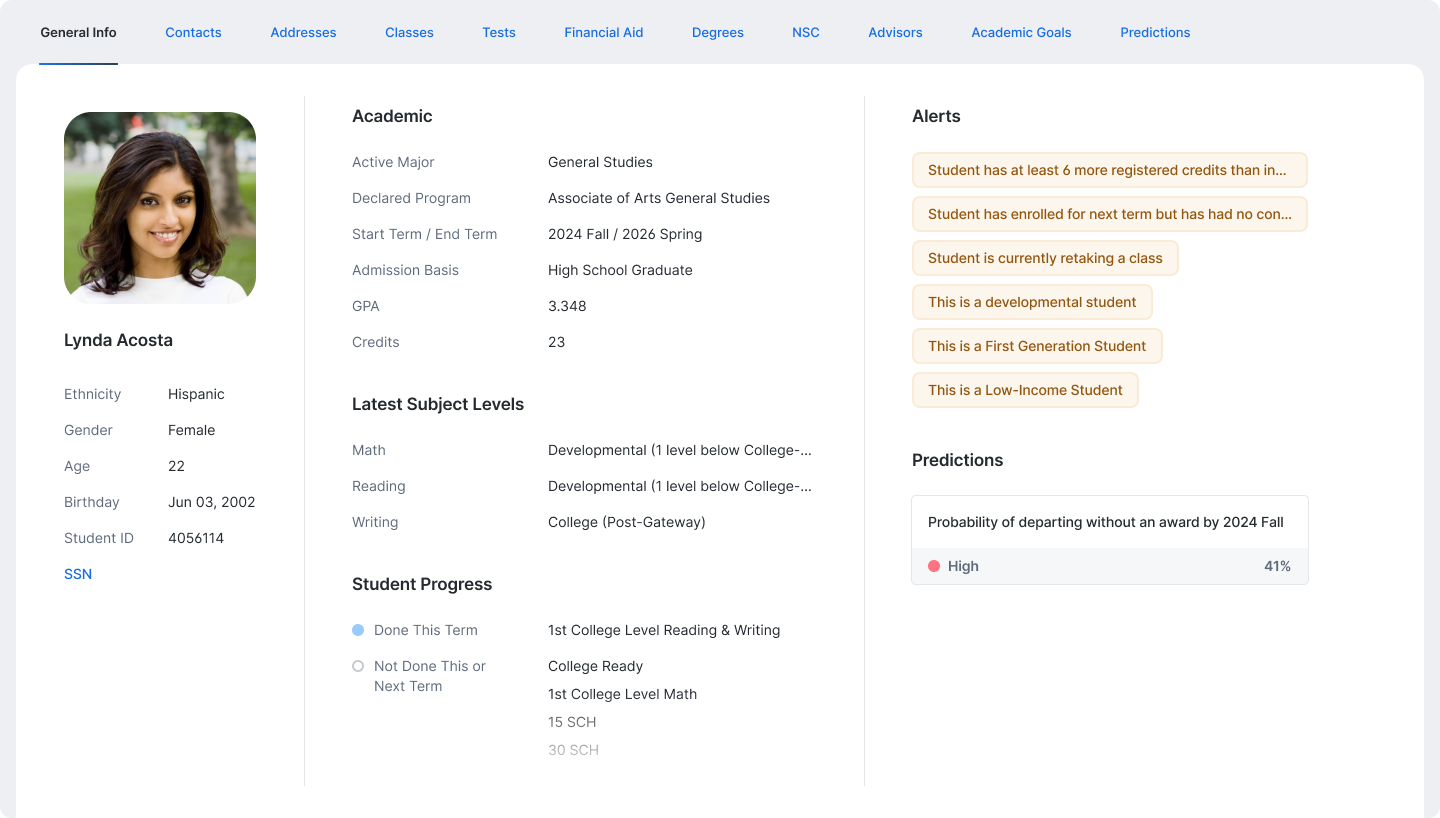Image resolution: width=1440 pixels, height=818 pixels.
Task: Click the hollow Not Done This Term circle
Action: pyautogui.click(x=358, y=666)
